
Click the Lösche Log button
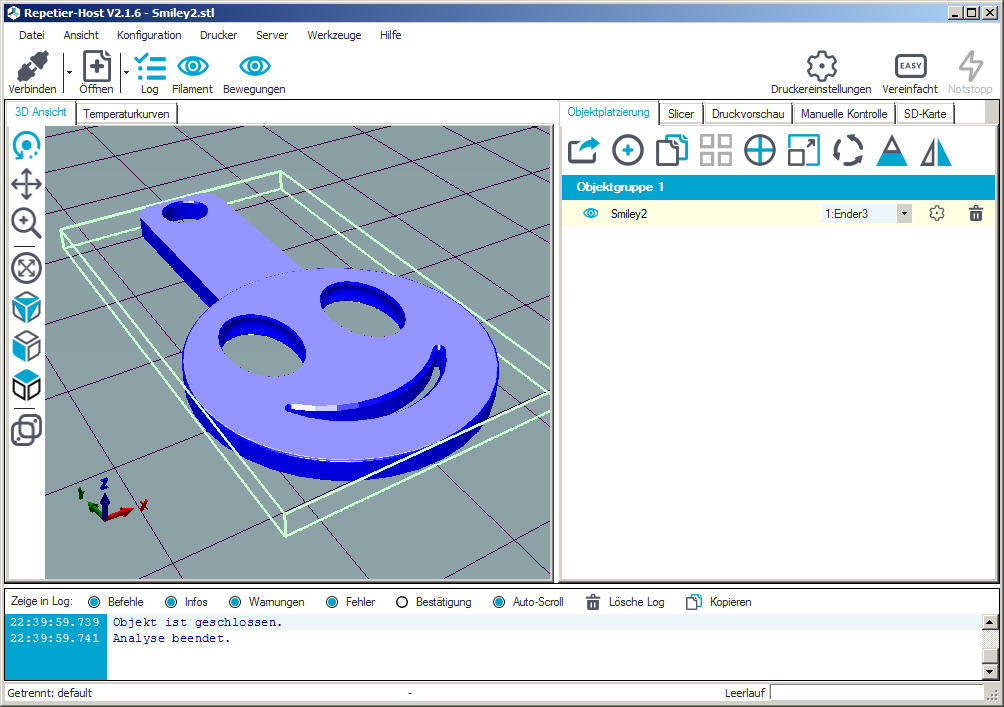[x=625, y=602]
